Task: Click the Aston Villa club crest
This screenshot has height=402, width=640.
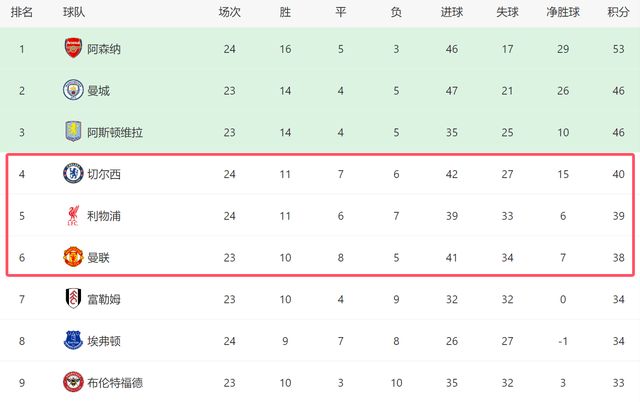Action: point(73,132)
